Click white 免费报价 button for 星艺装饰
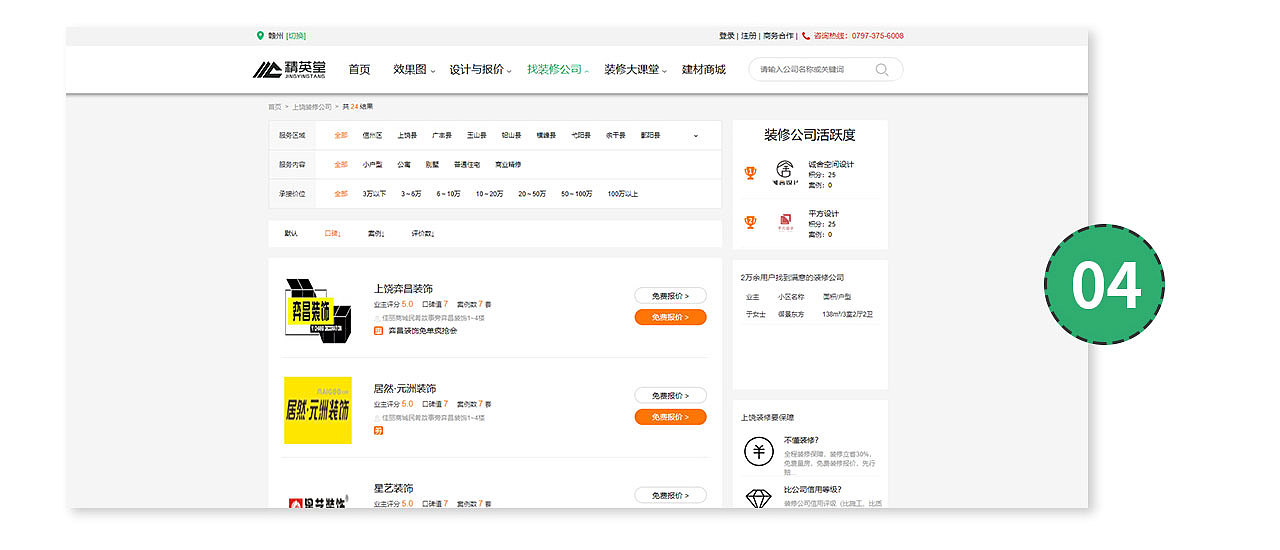The height and width of the screenshot is (550, 1280). pos(670,496)
